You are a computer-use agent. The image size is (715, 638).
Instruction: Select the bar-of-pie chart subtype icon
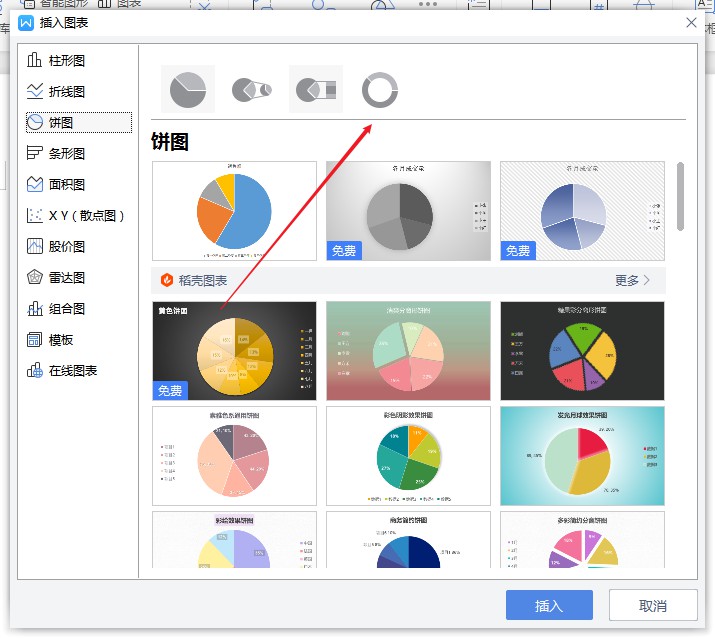click(316, 90)
